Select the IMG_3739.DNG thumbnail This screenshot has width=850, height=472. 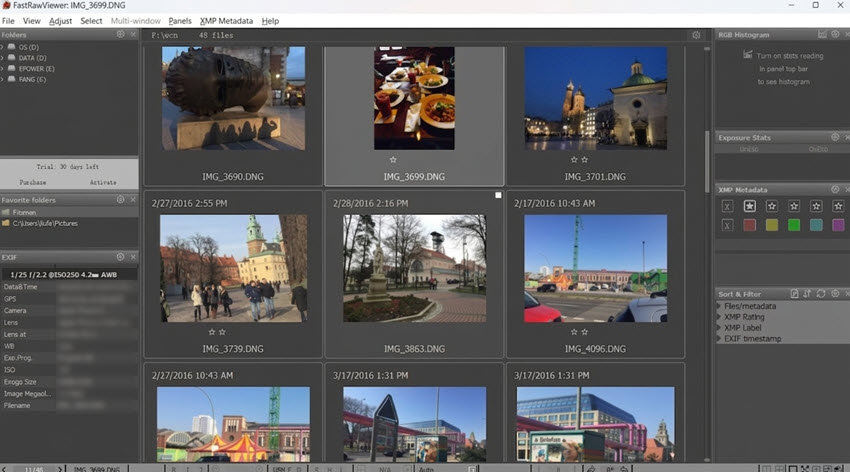(233, 268)
